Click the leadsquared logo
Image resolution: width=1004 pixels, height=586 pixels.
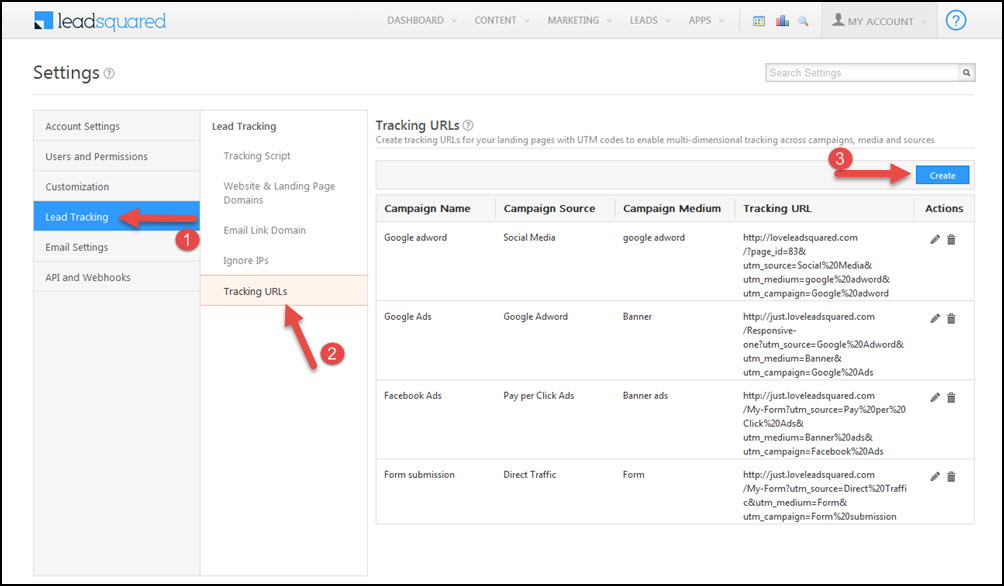100,20
